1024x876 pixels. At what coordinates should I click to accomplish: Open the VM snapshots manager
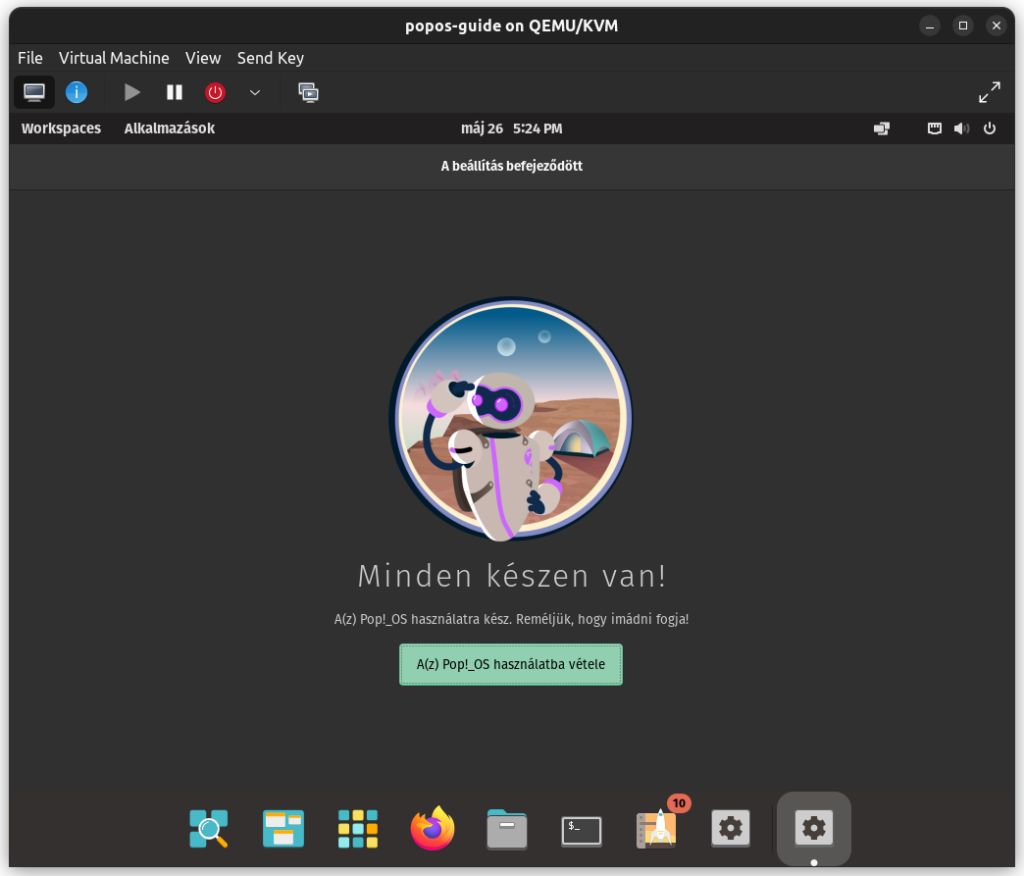pyautogui.click(x=308, y=92)
